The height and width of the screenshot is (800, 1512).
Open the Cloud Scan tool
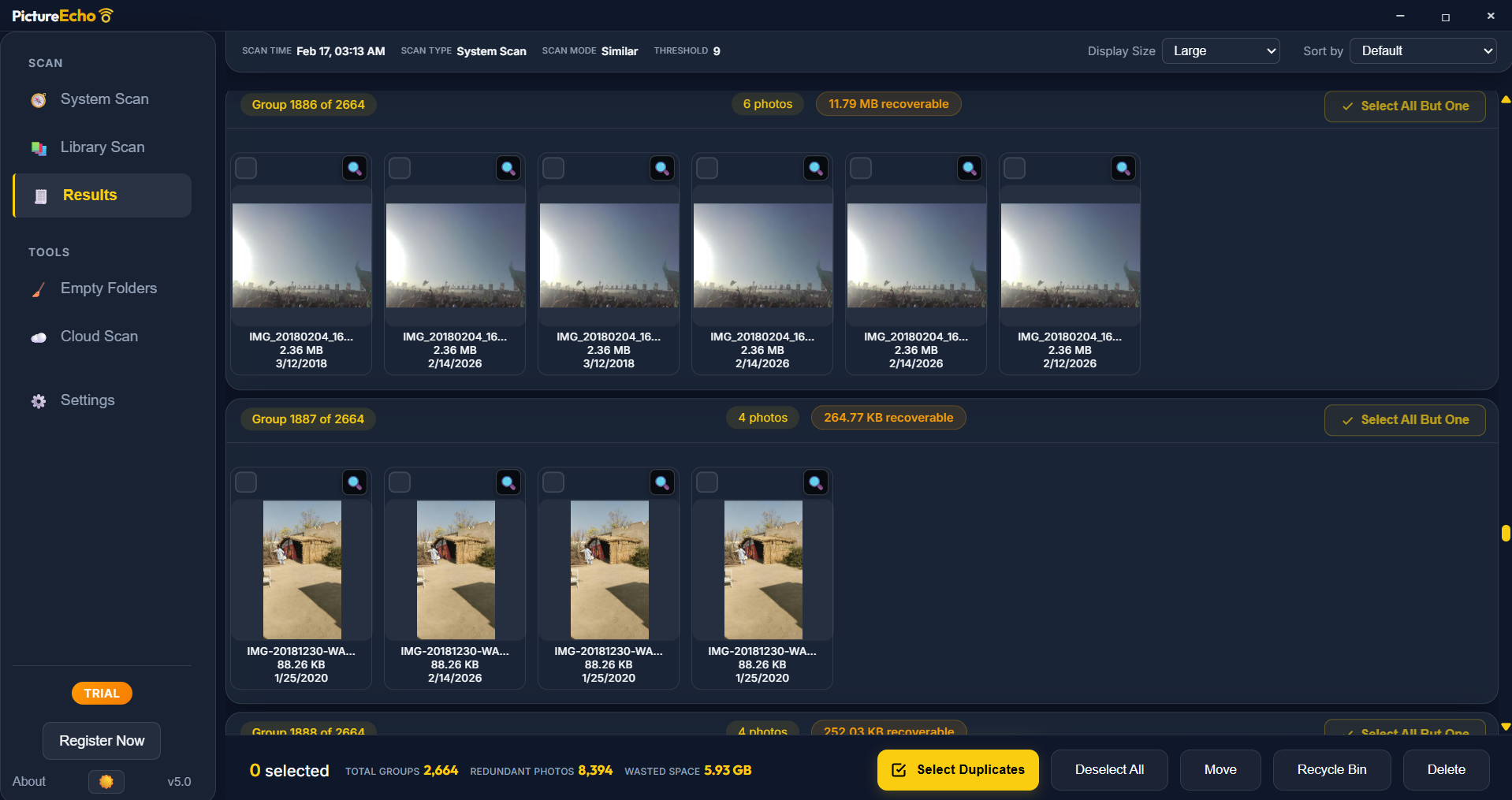(x=99, y=337)
